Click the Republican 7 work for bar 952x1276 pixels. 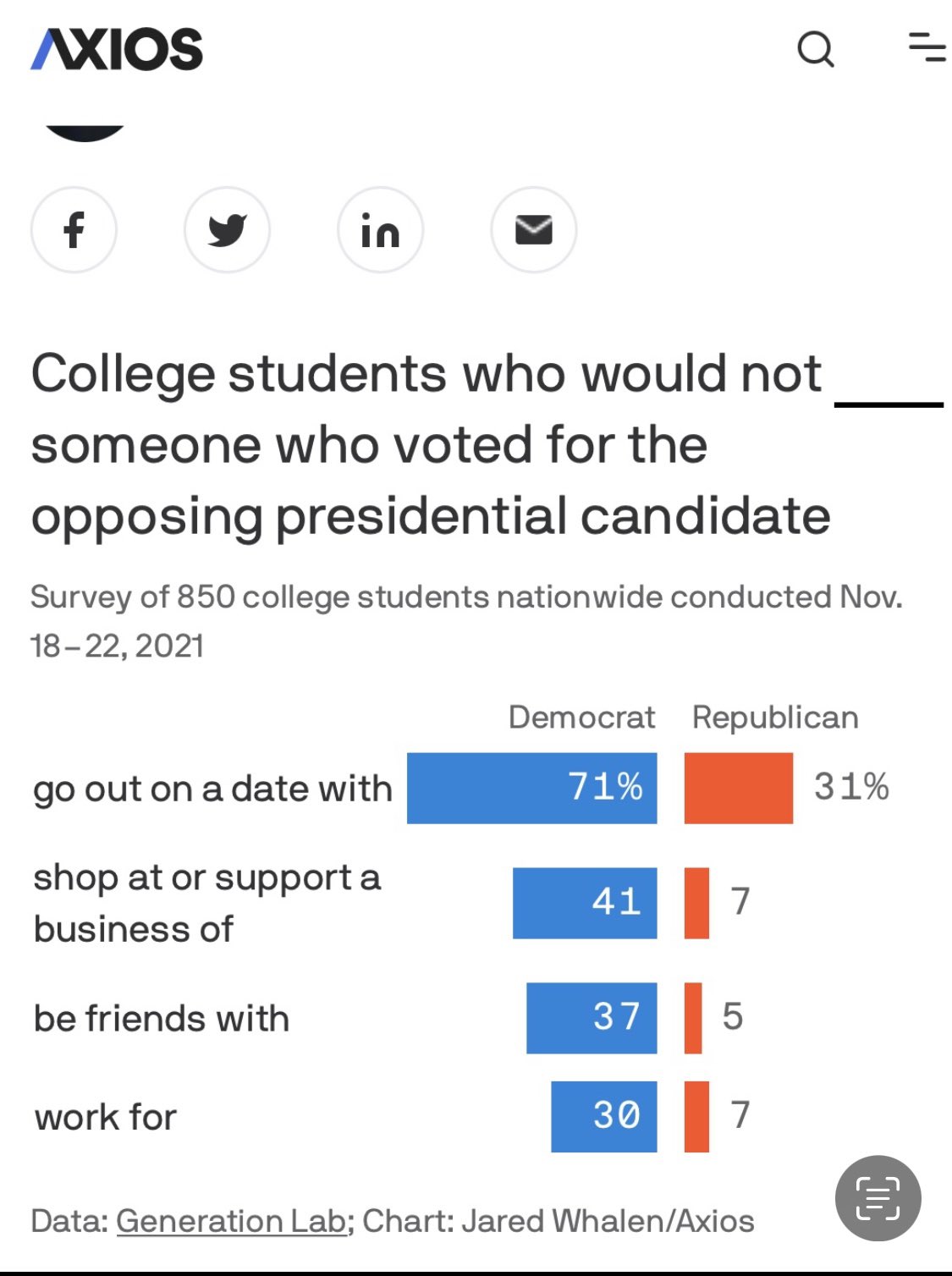coord(696,1116)
